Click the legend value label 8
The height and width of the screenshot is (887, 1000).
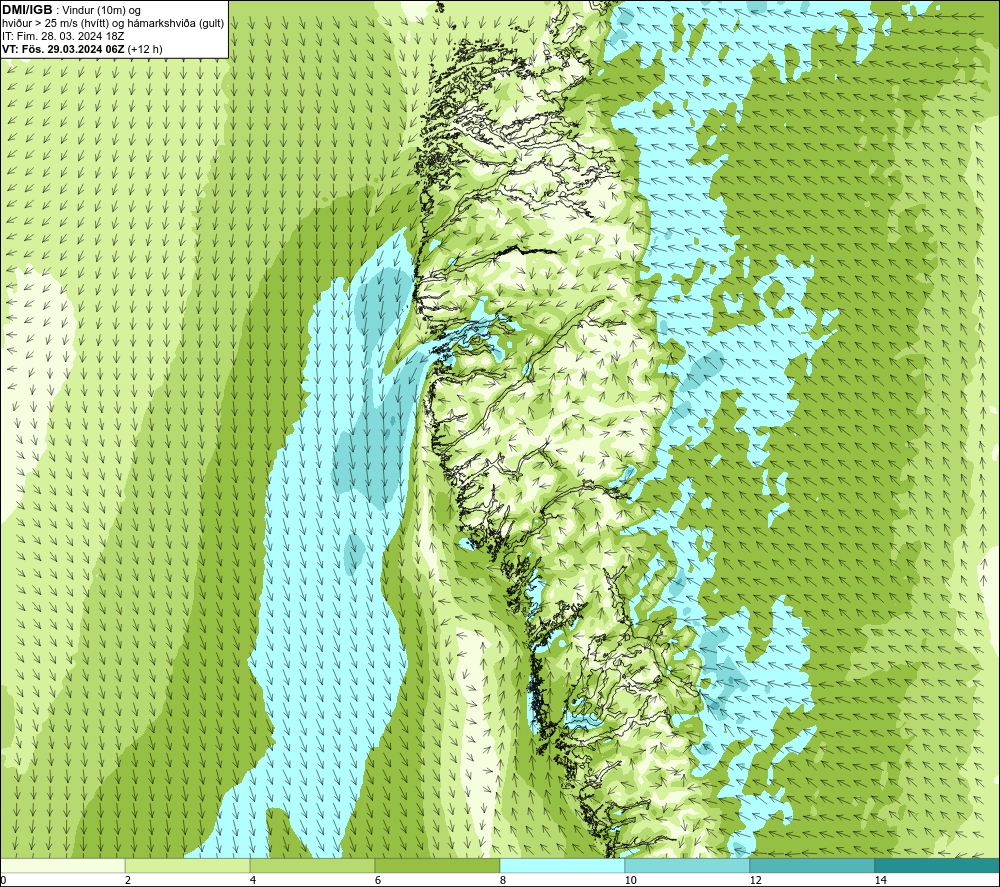[x=503, y=880]
